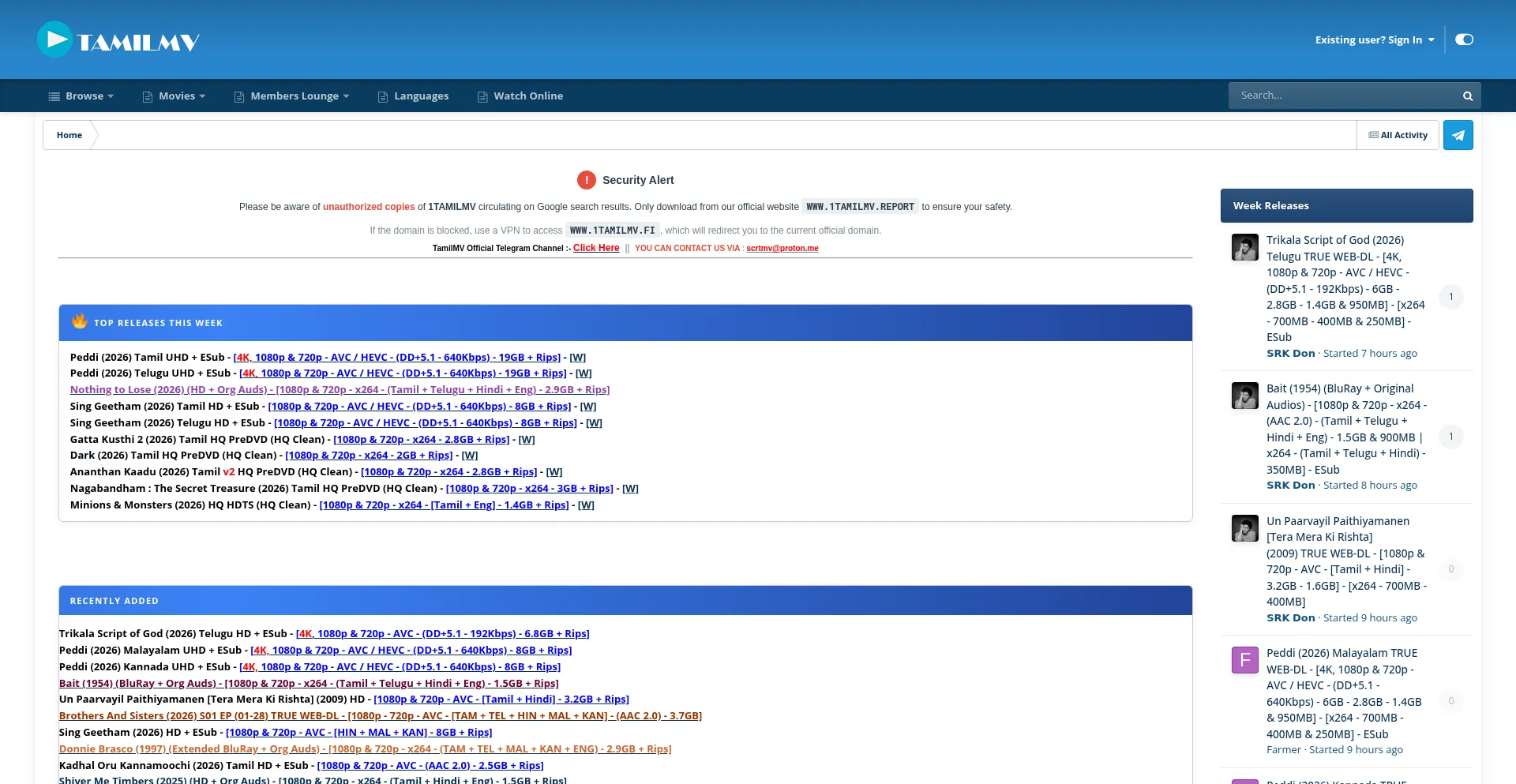
Task: Open the Languages menu item
Action: pos(413,96)
